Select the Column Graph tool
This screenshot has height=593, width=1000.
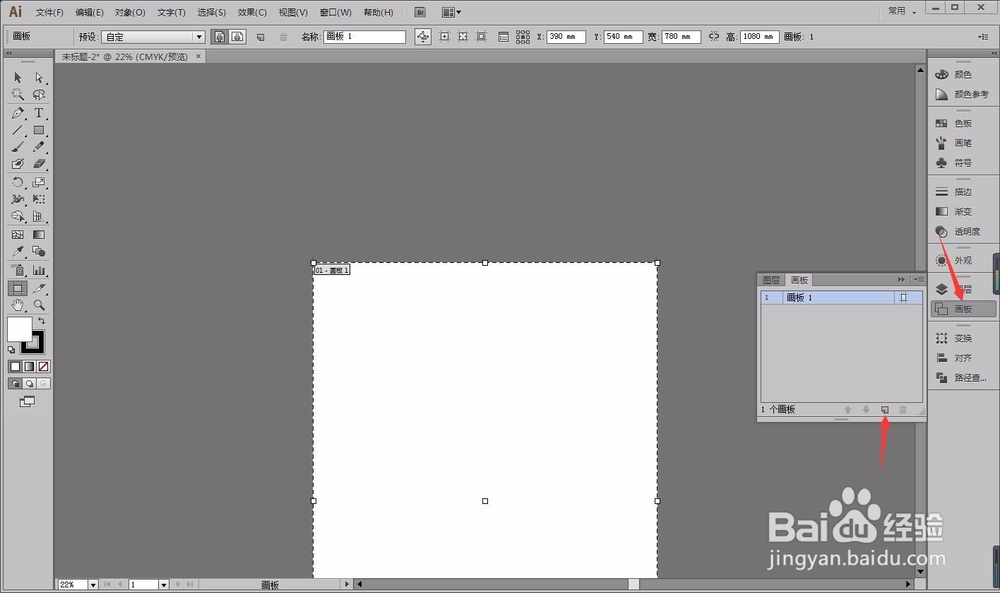(x=39, y=270)
